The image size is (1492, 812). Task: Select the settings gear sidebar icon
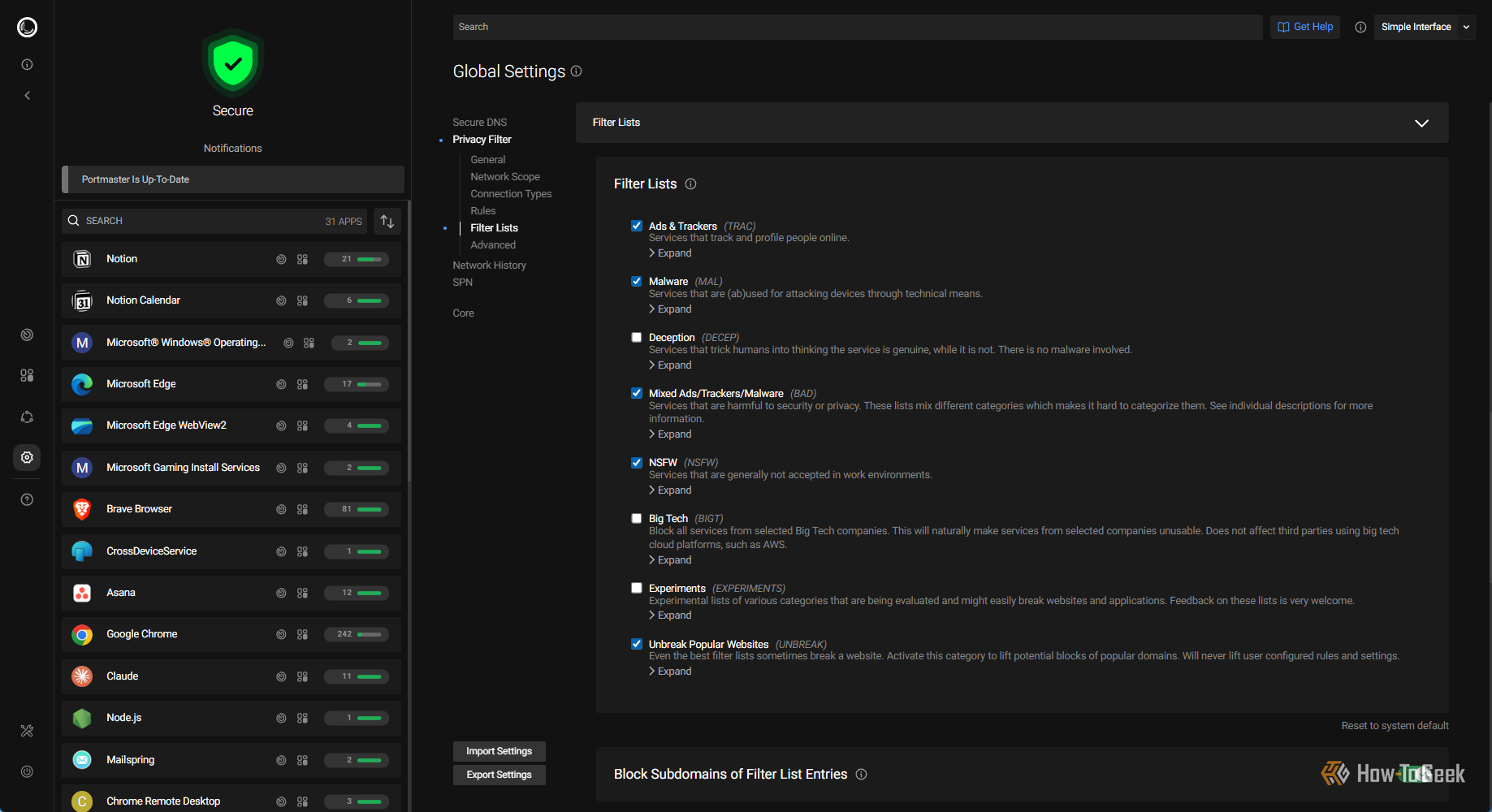27,457
